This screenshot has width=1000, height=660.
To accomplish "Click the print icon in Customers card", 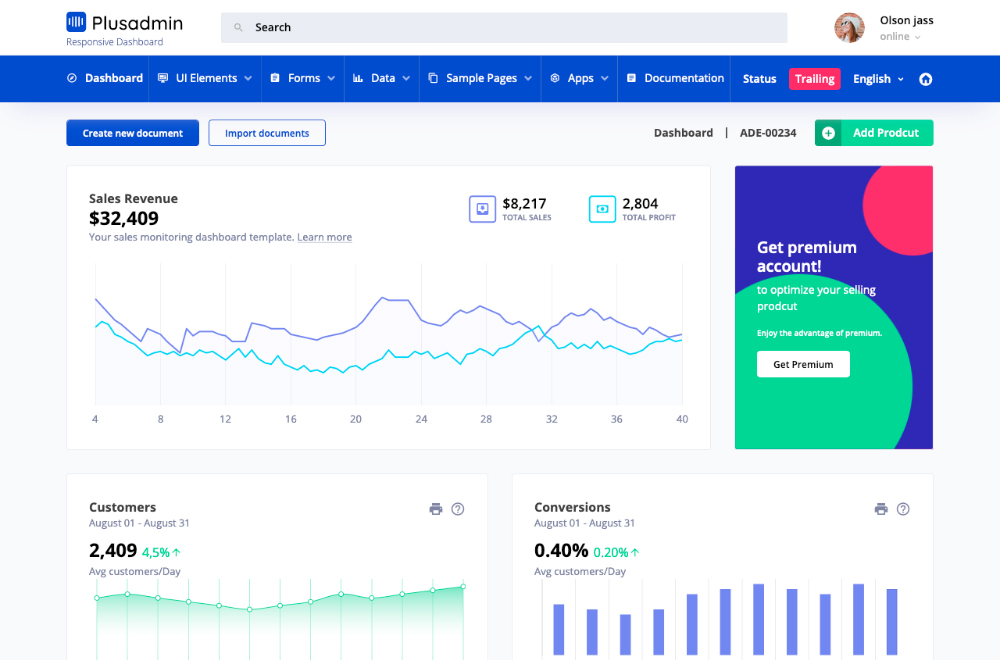I will pos(436,509).
